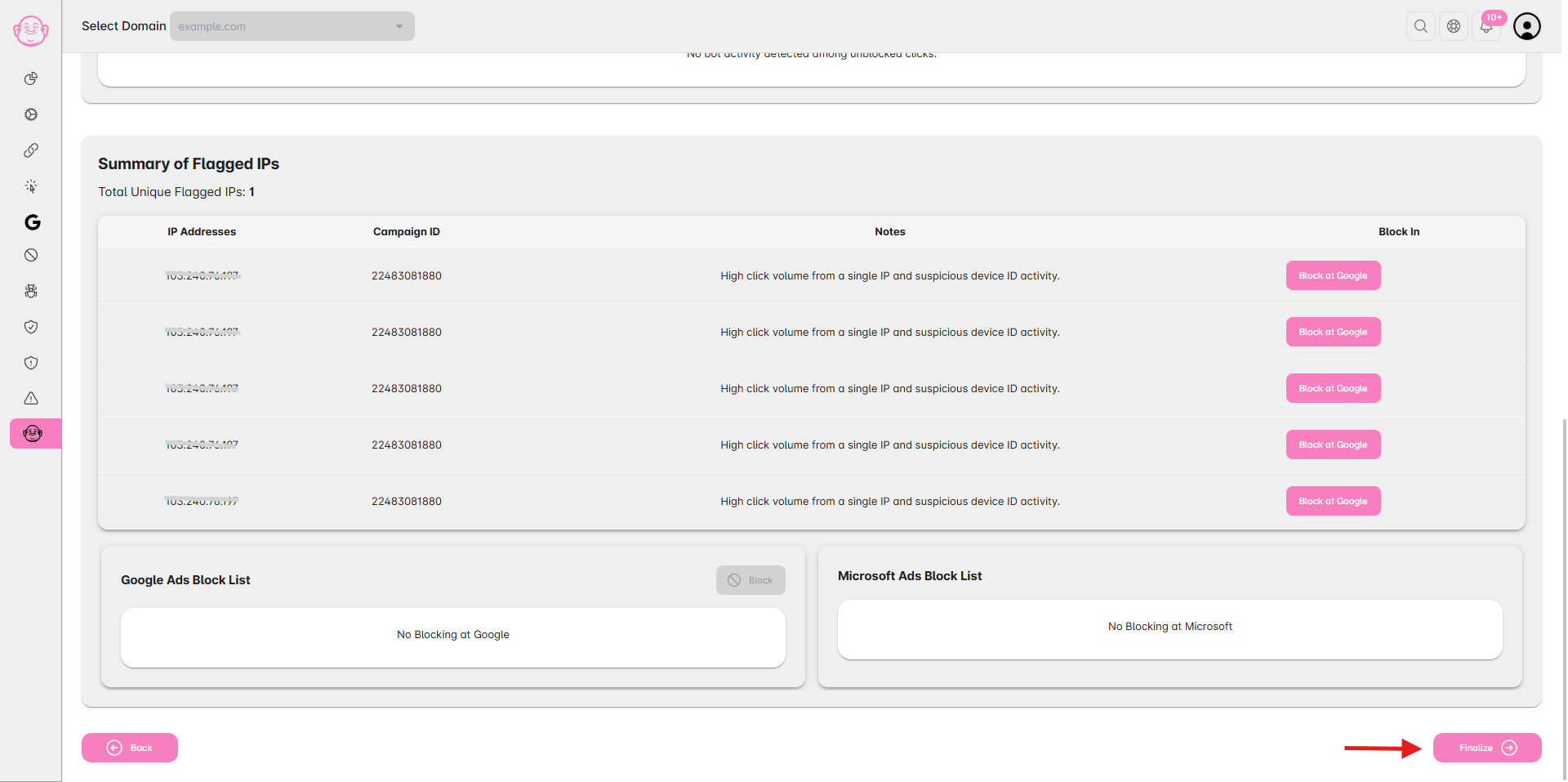
Task: Click the warning triangle sidebar icon
Action: pos(31,398)
